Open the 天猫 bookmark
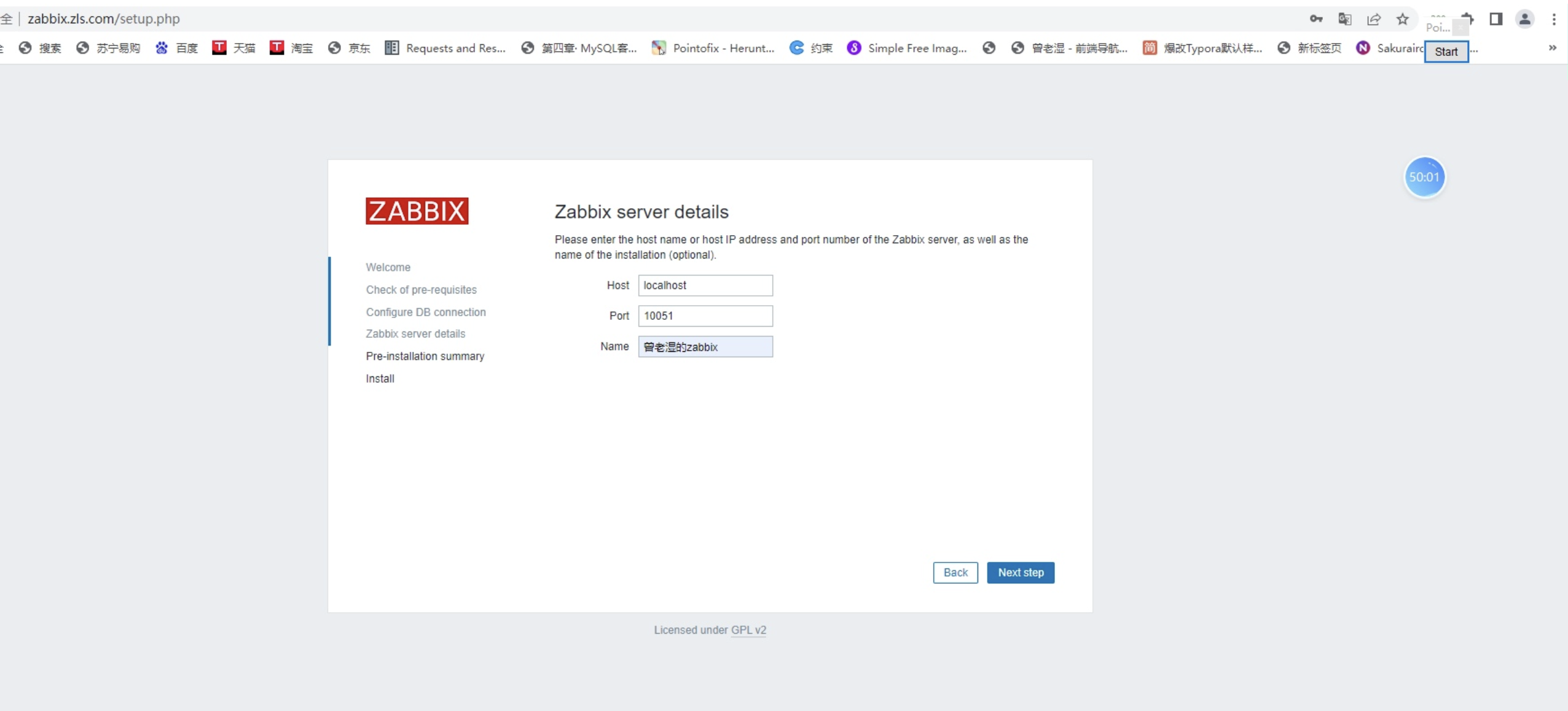Screen dimensions: 1568x711 coord(233,48)
